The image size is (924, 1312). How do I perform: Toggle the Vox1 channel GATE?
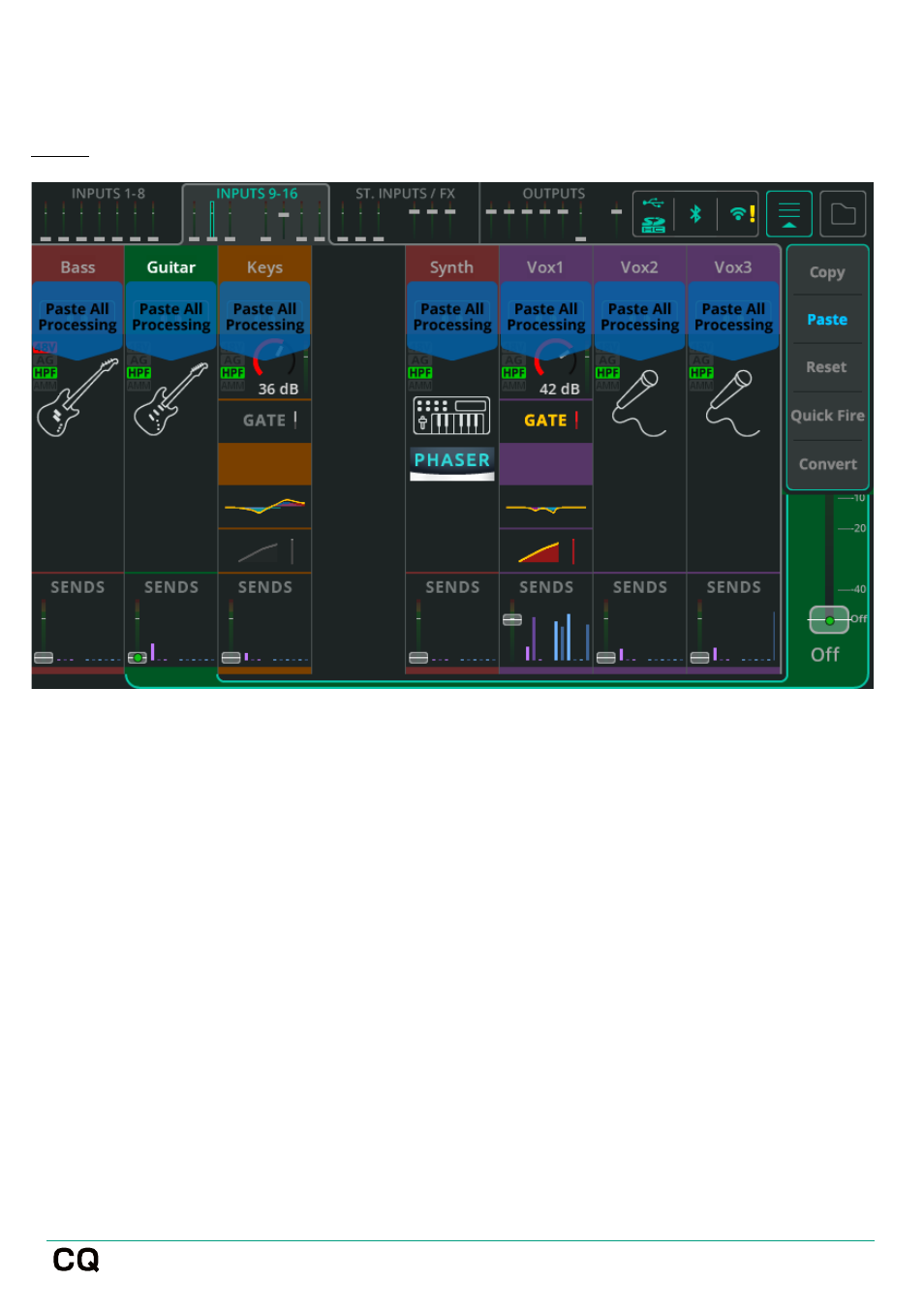(x=546, y=421)
